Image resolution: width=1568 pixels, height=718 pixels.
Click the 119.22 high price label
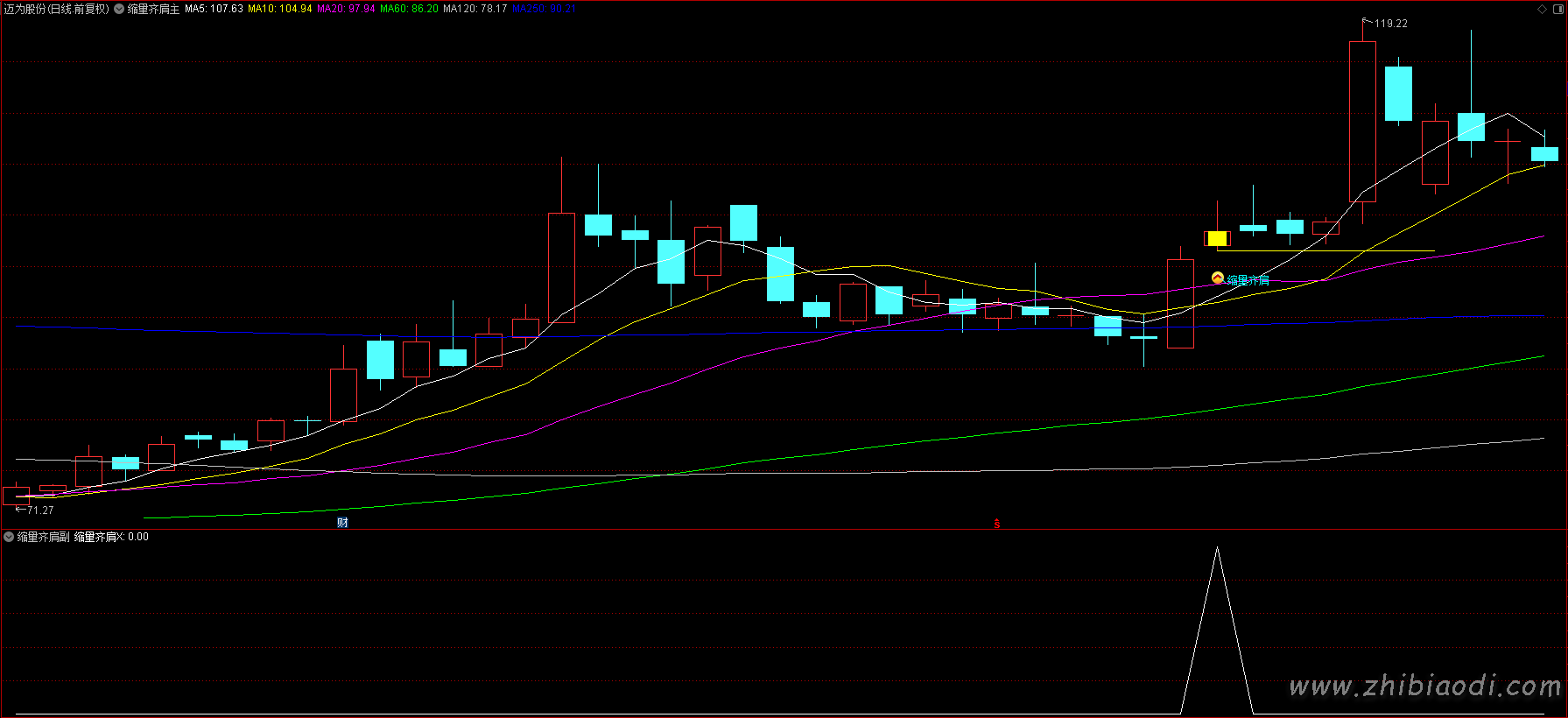point(1390,24)
